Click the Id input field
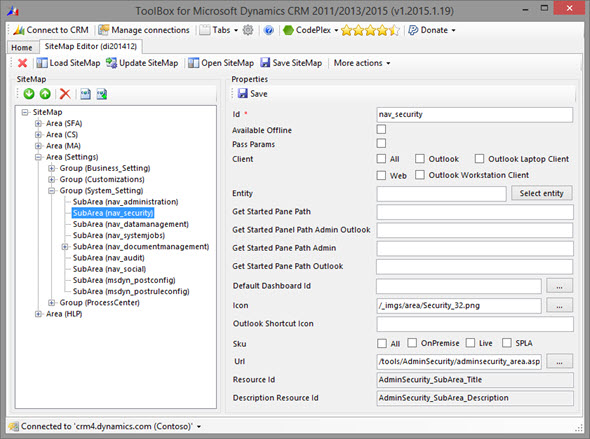Screen dimensions: 590x439 474,114
